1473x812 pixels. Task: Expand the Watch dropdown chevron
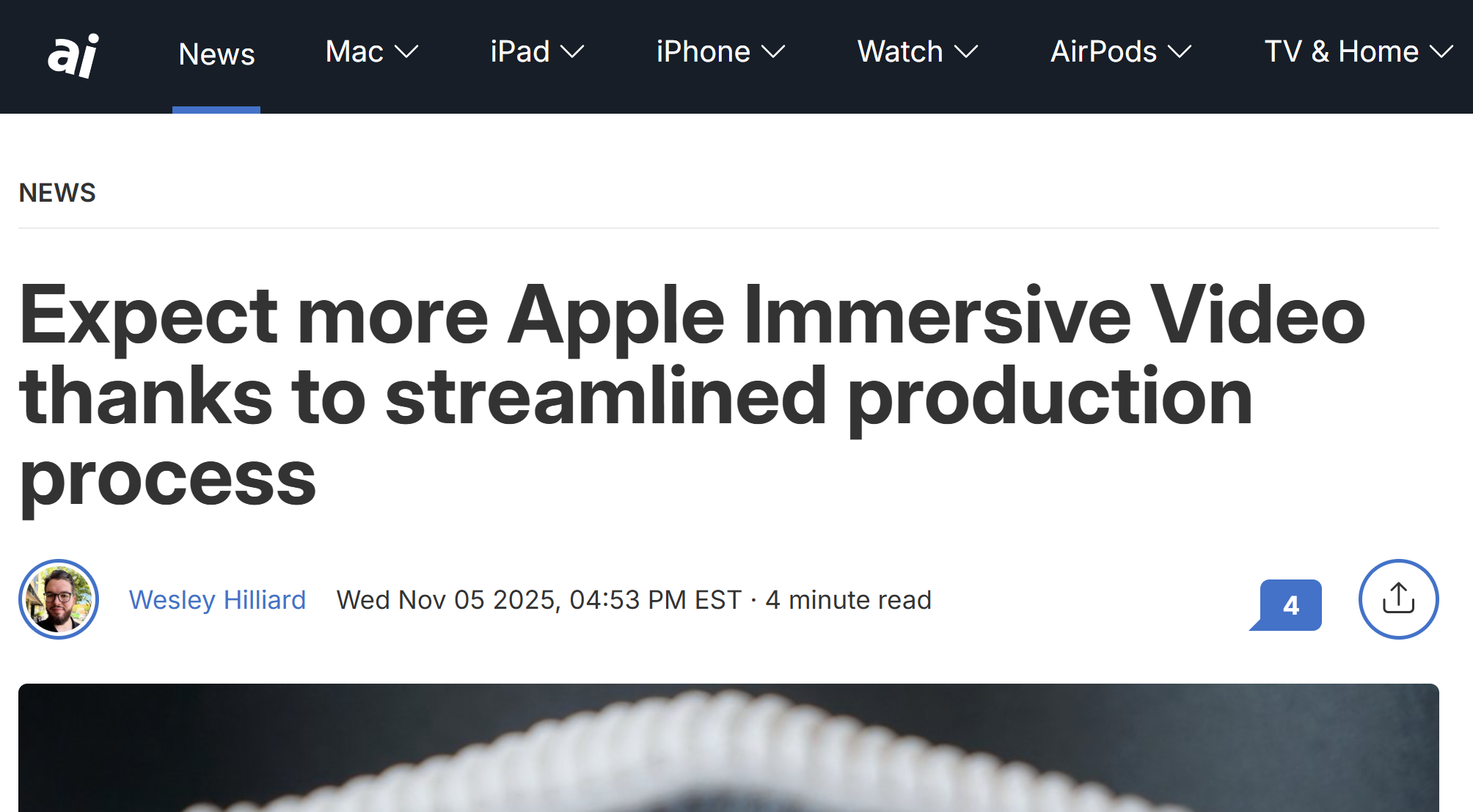[x=966, y=52]
